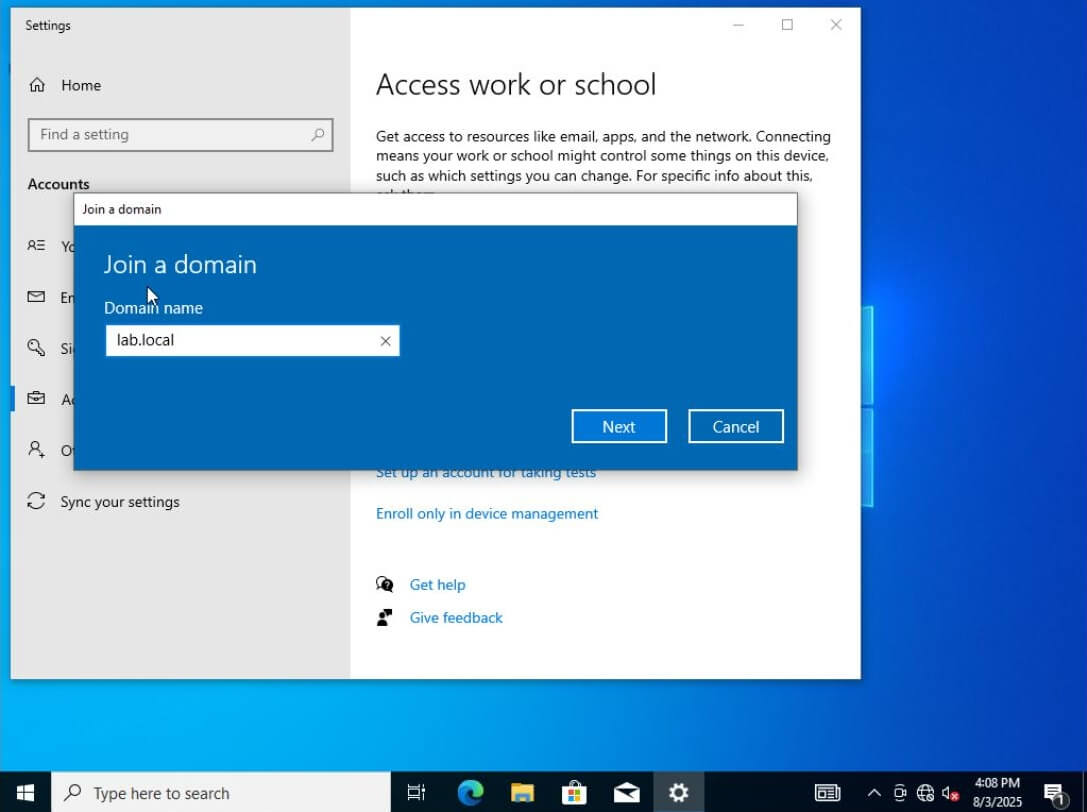Open the Give feedback link

coord(455,617)
